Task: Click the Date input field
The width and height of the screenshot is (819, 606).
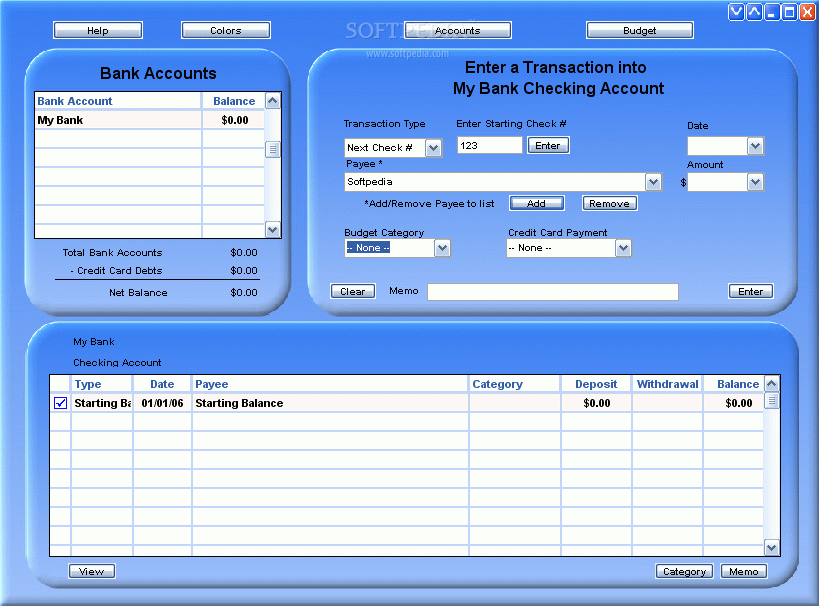Action: 718,146
